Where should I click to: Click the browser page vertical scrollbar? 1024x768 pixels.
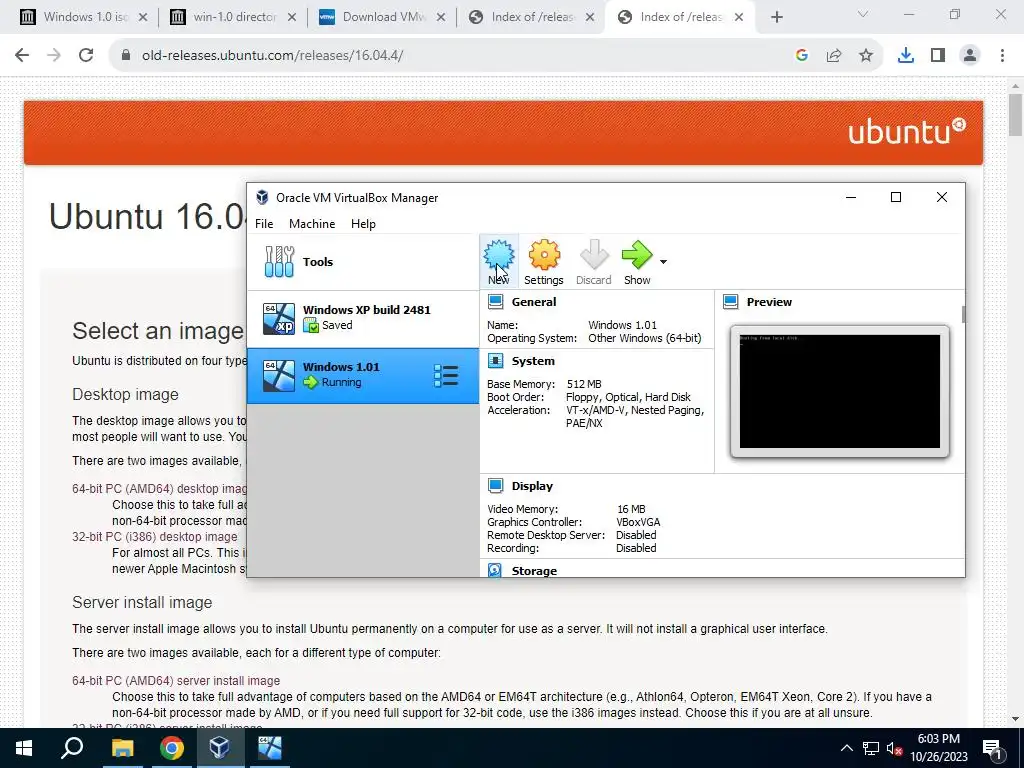1016,115
